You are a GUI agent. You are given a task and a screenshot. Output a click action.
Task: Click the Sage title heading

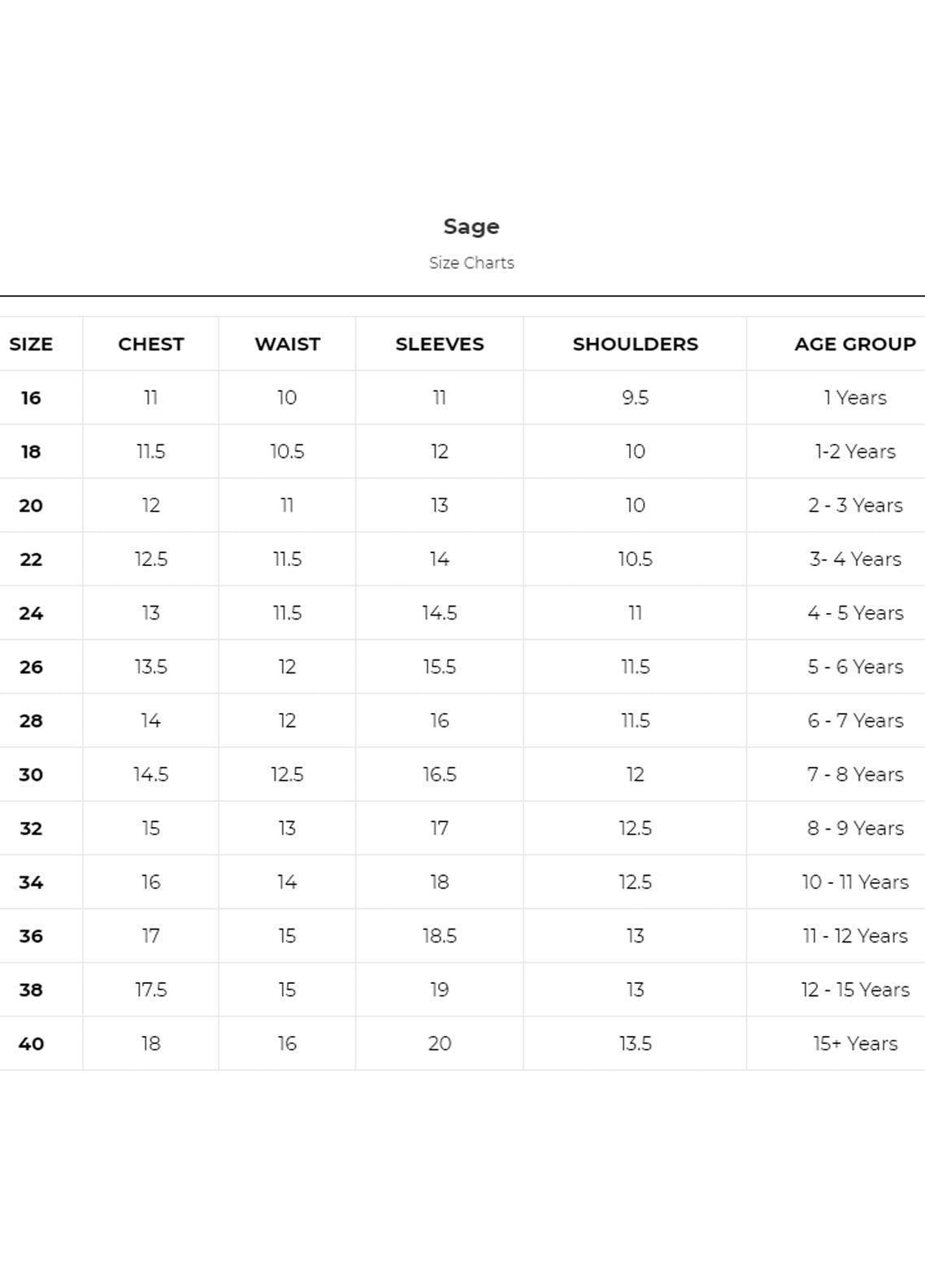coord(471,227)
